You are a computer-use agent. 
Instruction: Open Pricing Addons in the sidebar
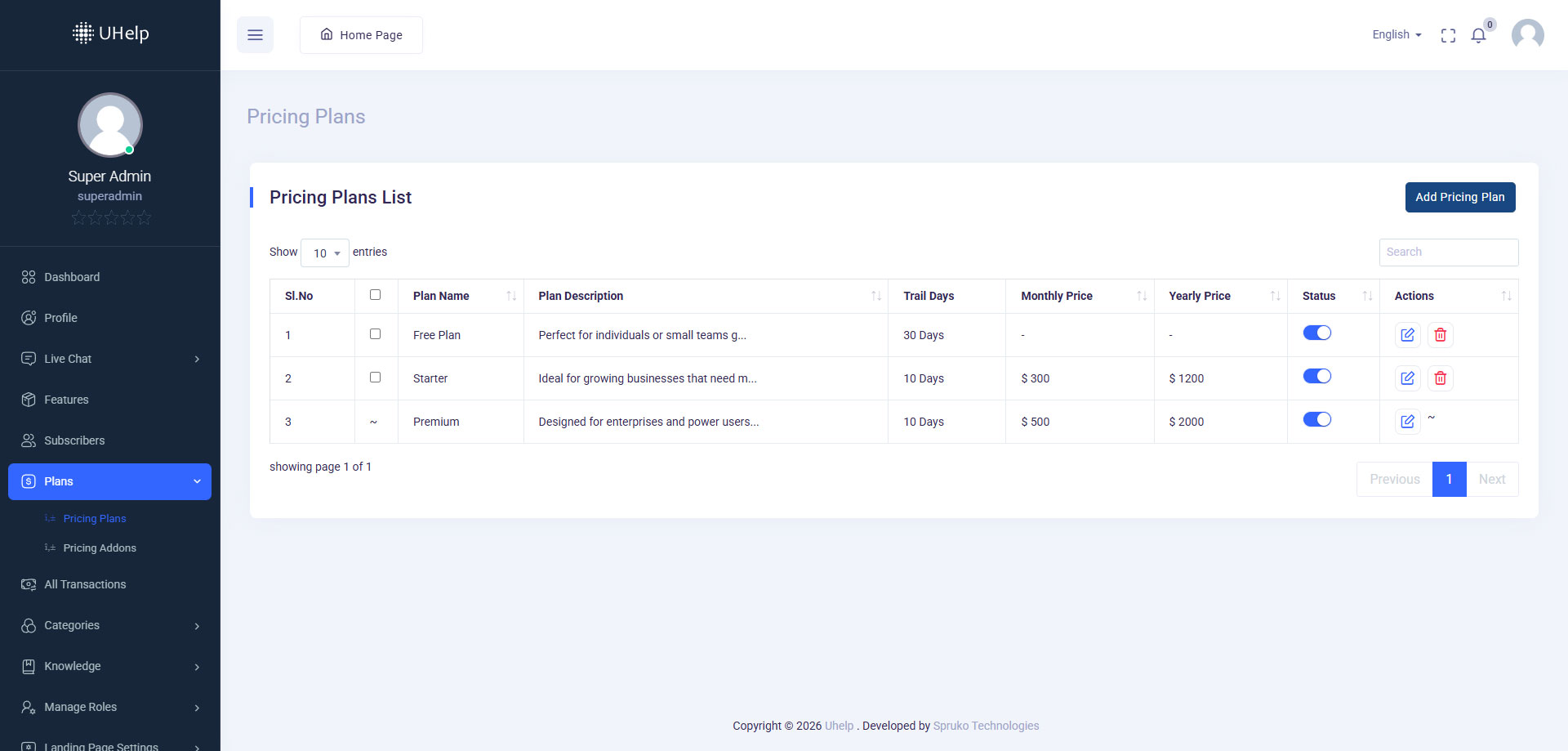tap(100, 548)
